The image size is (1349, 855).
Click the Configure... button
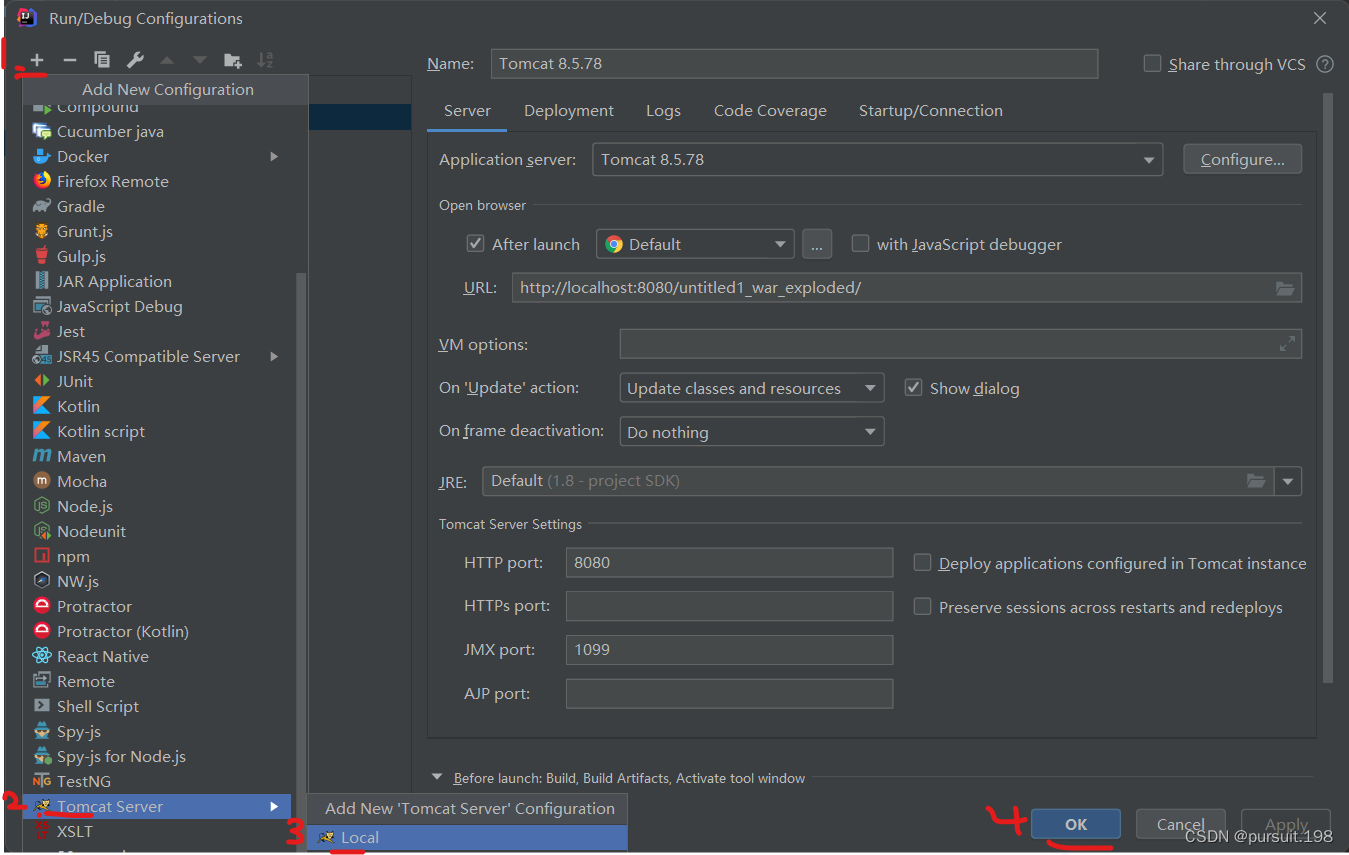[1242, 159]
